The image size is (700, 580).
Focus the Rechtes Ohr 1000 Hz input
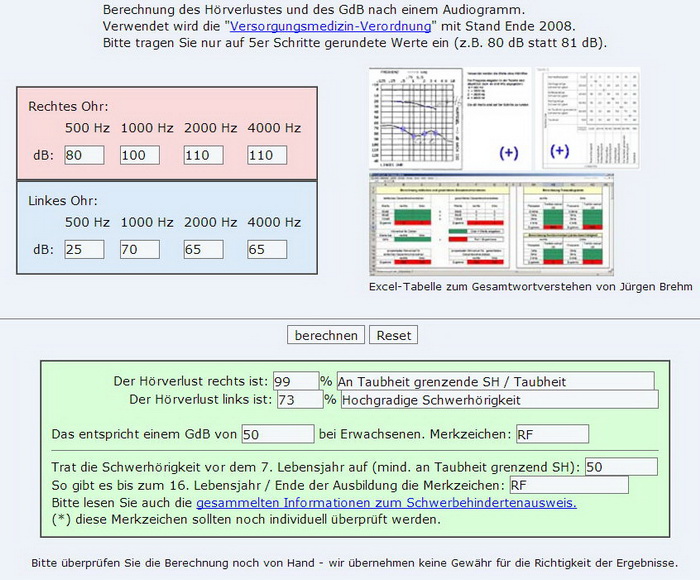(x=146, y=155)
